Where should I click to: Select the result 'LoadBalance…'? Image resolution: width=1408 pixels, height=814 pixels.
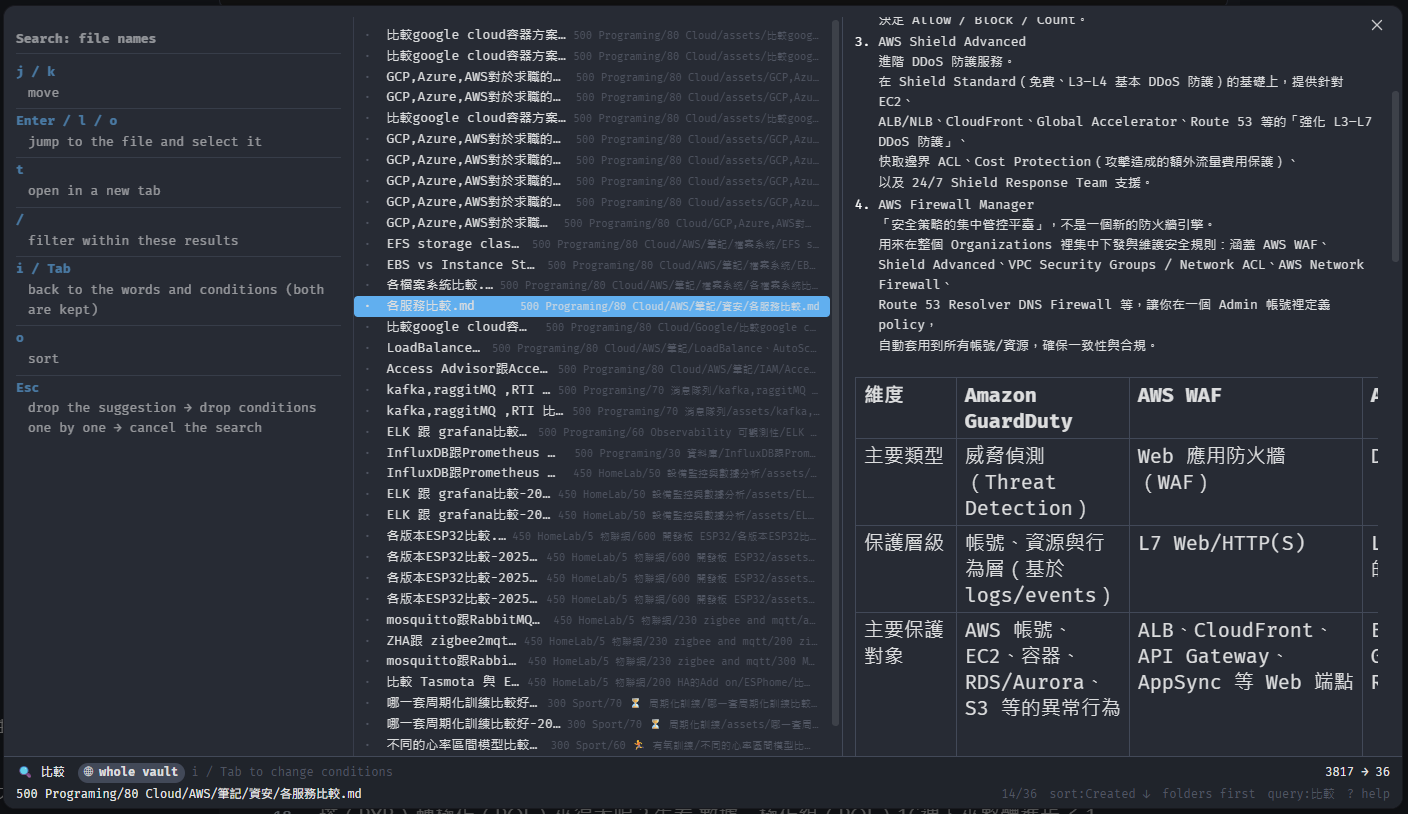(592, 348)
